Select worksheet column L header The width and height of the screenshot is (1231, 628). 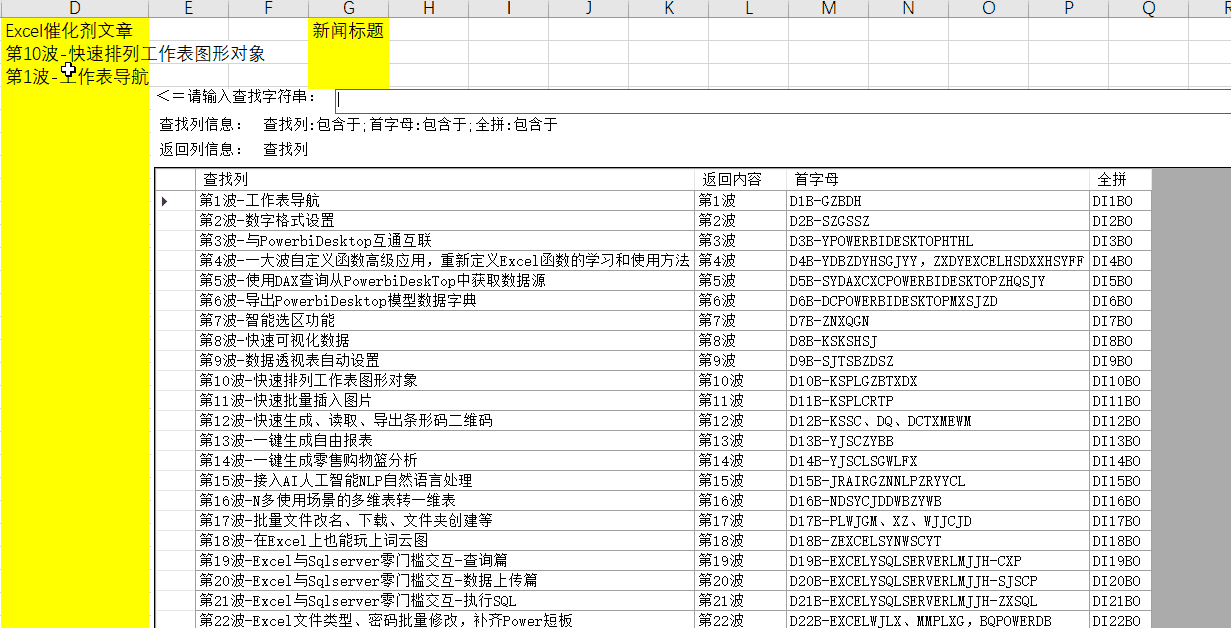749,8
